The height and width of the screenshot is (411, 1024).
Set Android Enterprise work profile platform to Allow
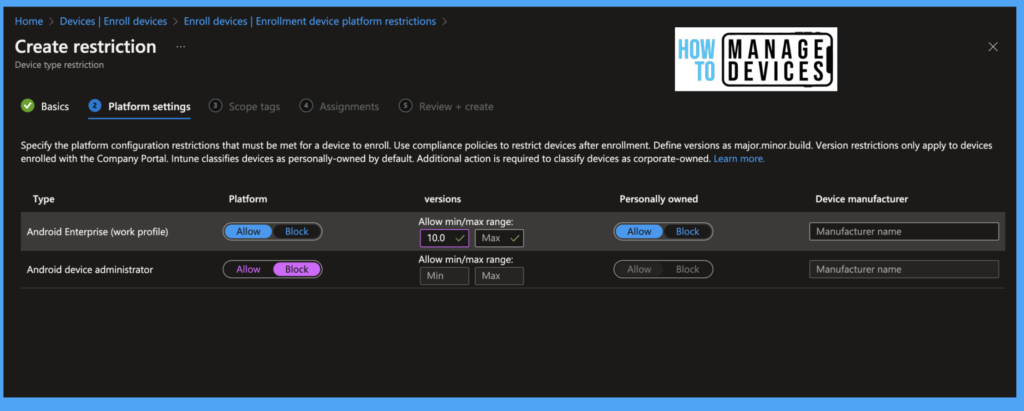248,231
